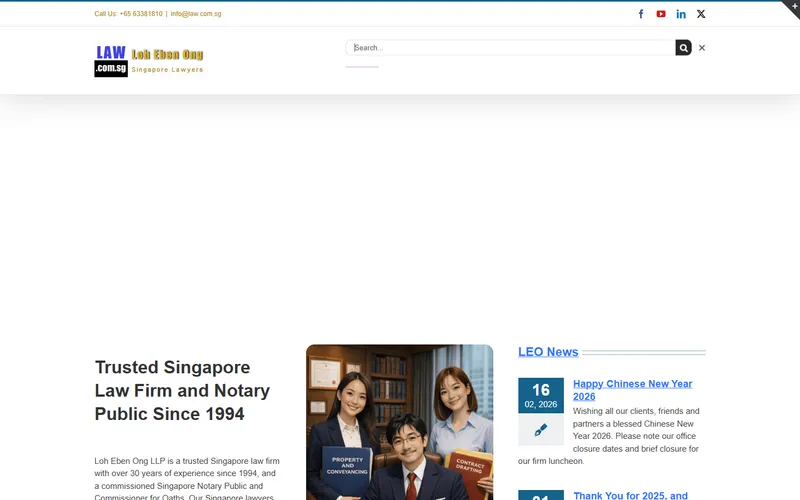Open the X (Twitter) social icon
This screenshot has height=500, width=800.
tap(701, 14)
